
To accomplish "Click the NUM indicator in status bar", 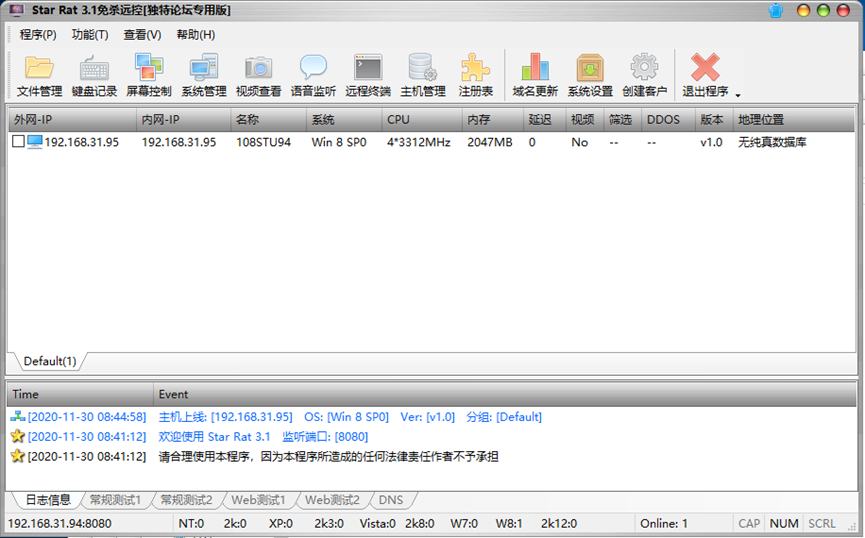I will [x=784, y=523].
